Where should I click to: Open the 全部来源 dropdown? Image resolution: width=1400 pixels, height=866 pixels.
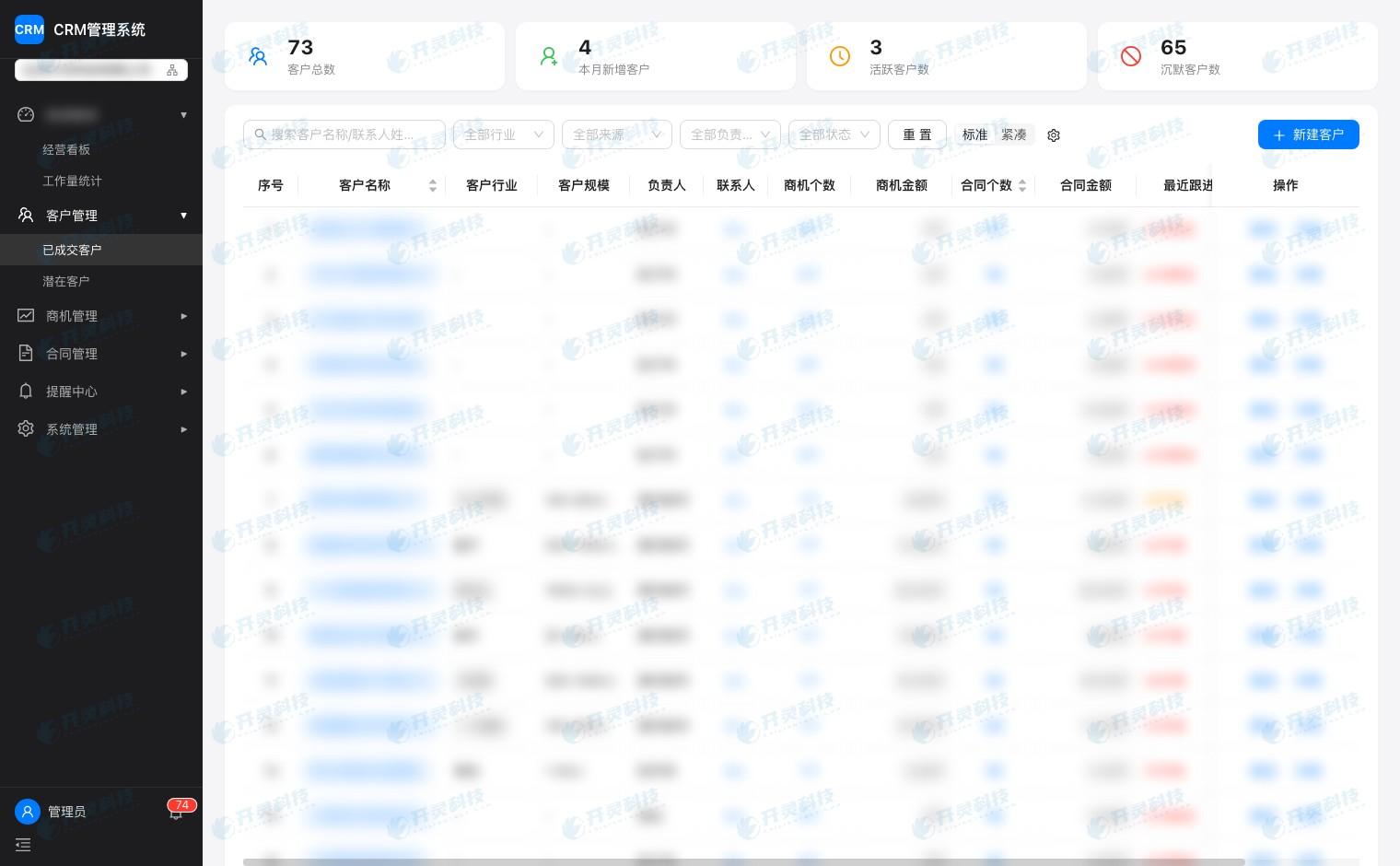pos(617,135)
